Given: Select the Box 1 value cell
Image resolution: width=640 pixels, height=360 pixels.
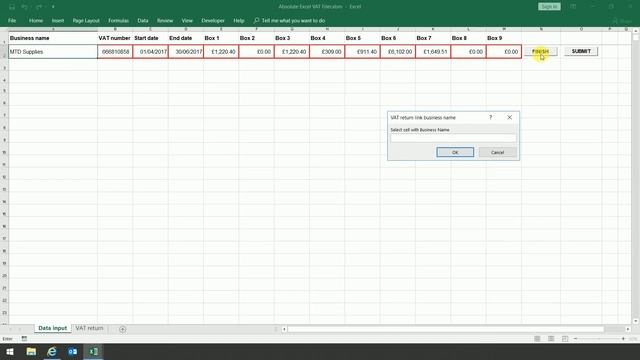Looking at the screenshot, I should point(221,52).
